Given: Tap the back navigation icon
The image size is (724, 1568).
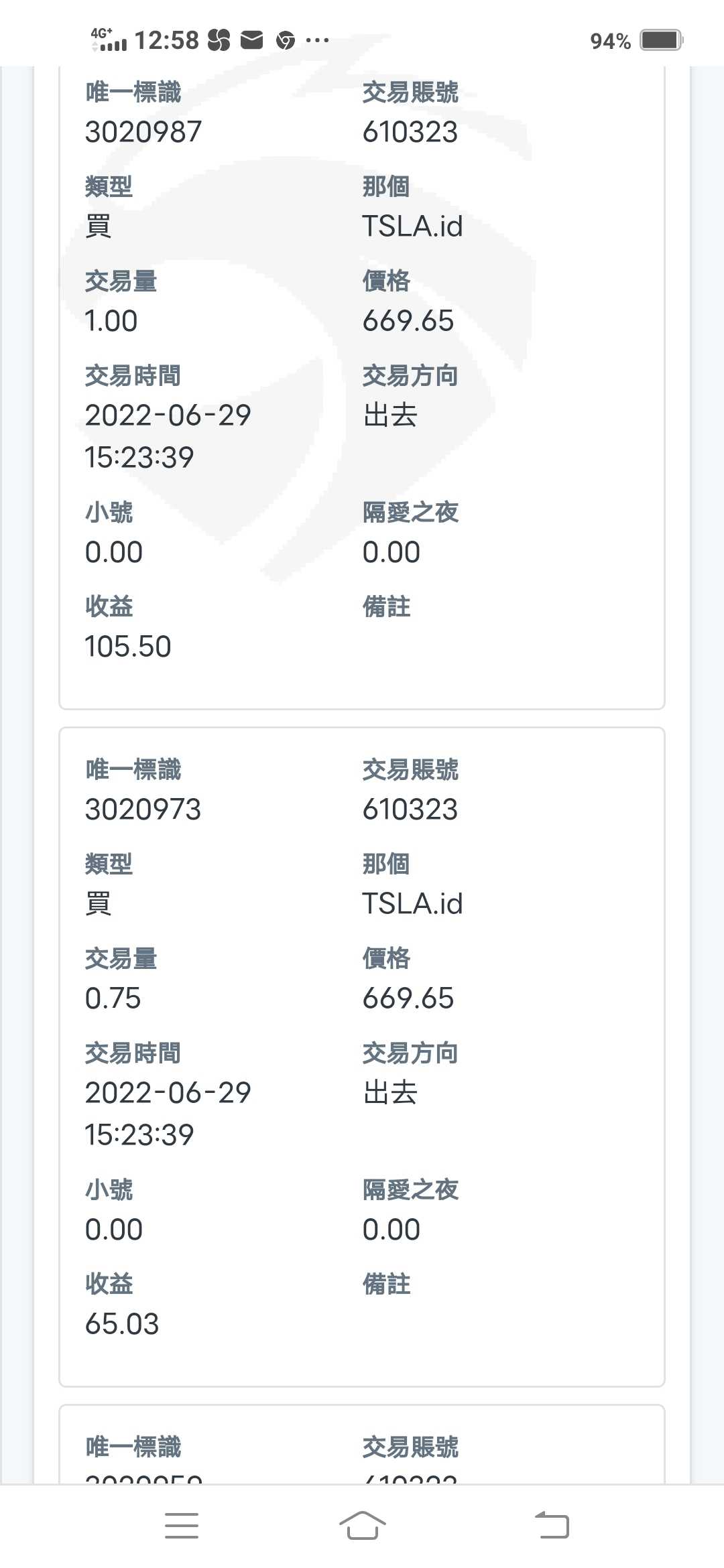Looking at the screenshot, I should tap(552, 1526).
